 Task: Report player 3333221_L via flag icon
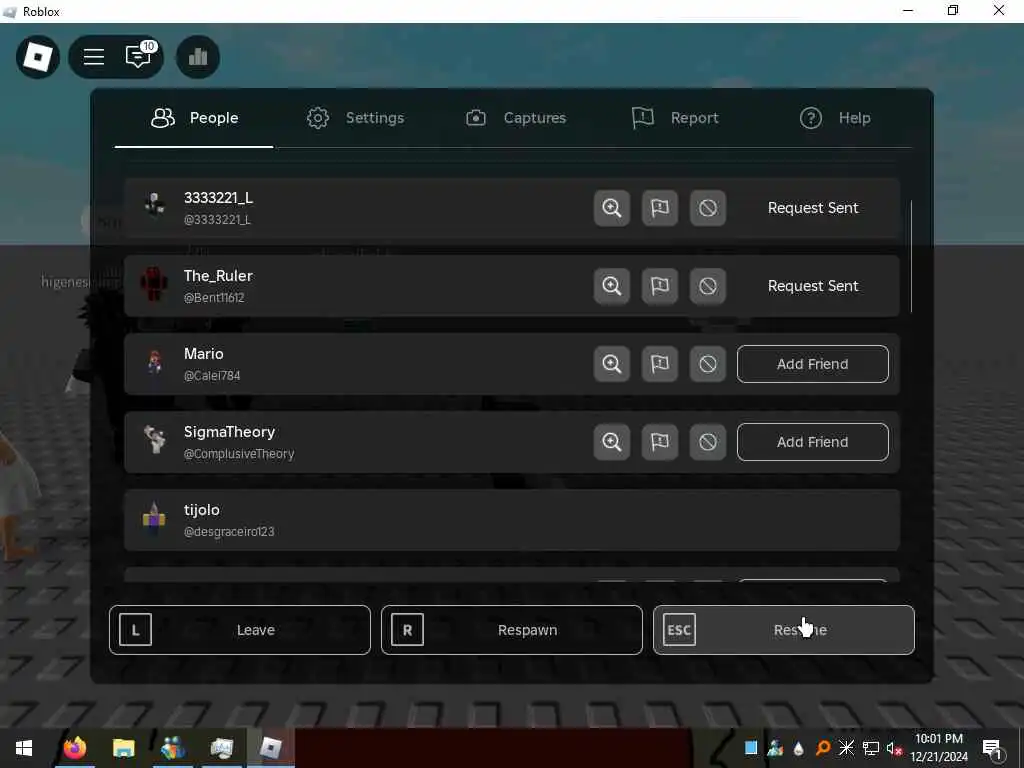(660, 208)
